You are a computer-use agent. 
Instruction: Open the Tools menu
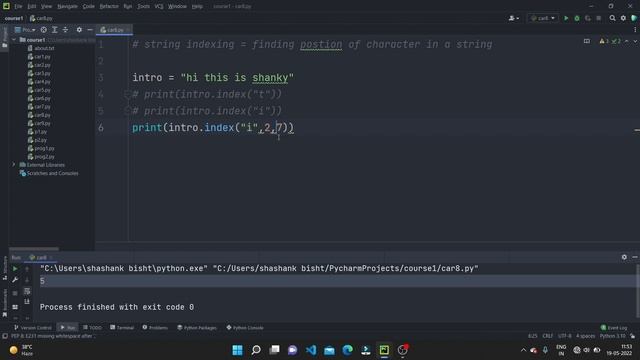143,7
